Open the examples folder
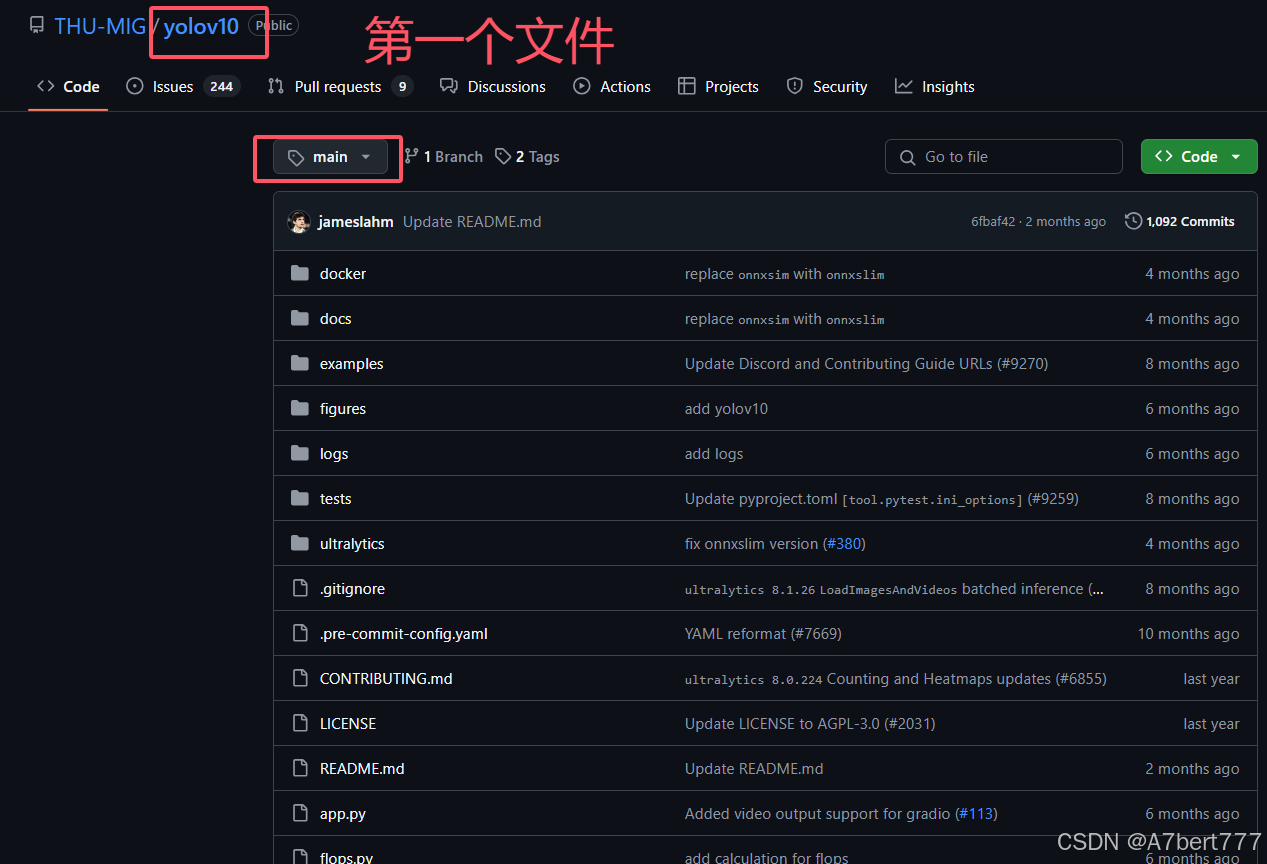 tap(352, 364)
